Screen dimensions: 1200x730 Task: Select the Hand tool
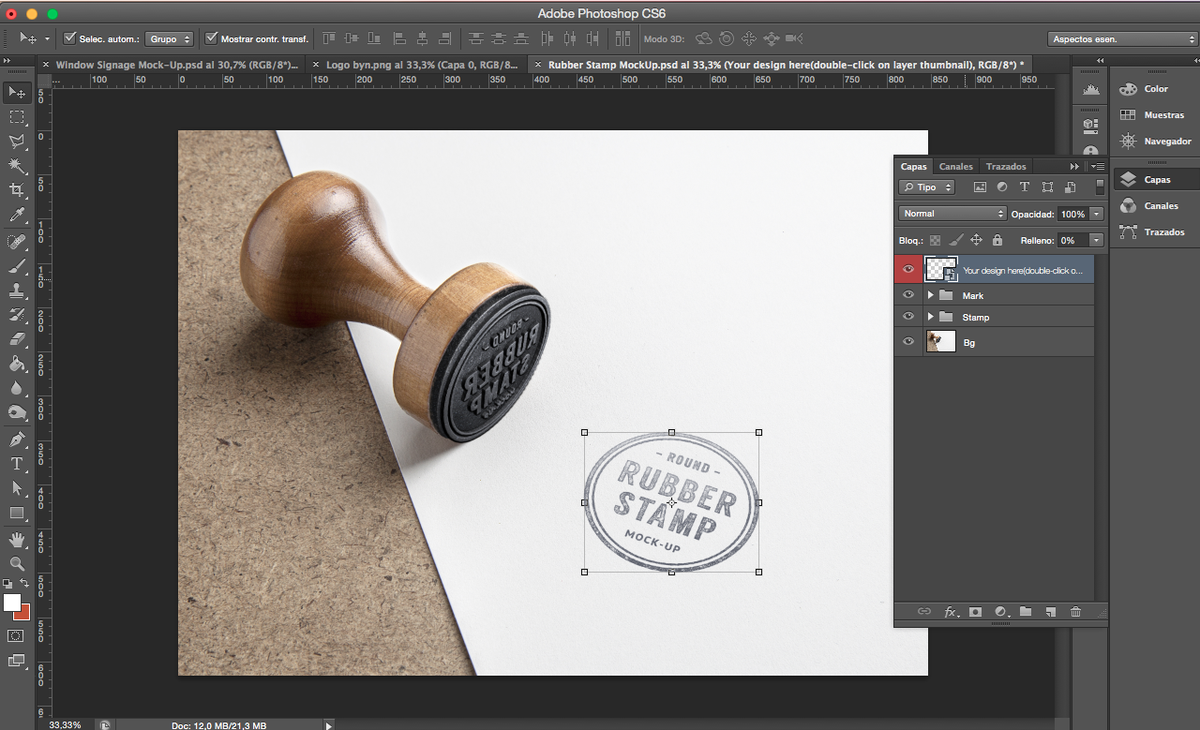point(17,539)
